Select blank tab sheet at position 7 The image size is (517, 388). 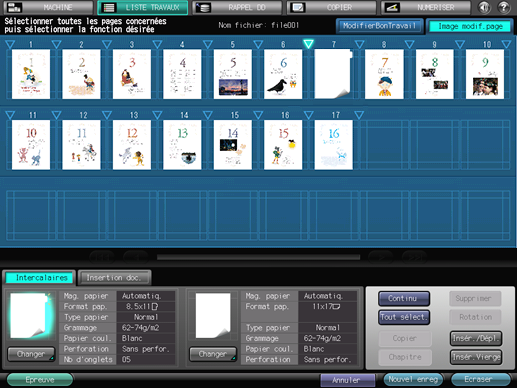[333, 74]
